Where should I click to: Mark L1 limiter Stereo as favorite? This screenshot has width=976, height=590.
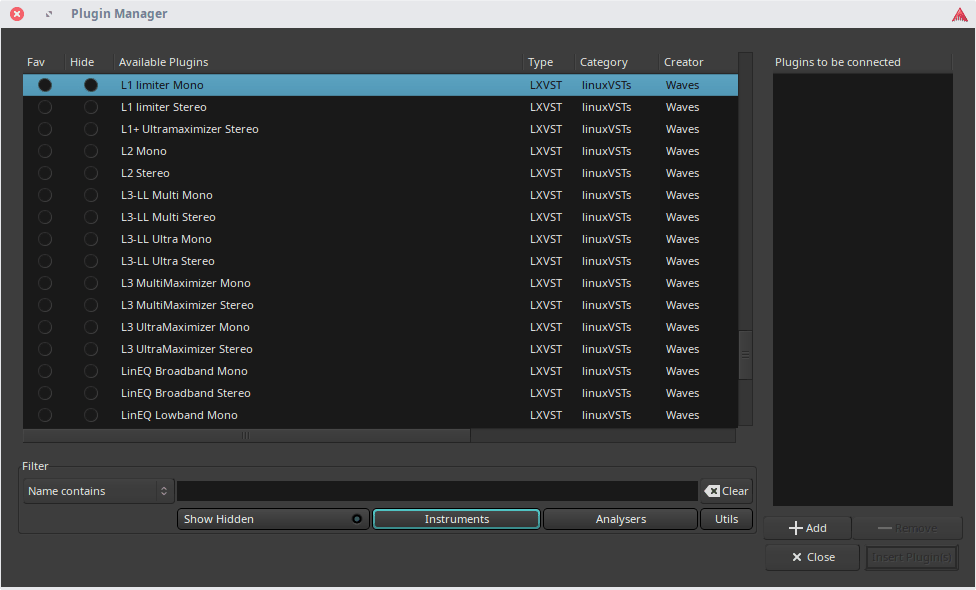pyautogui.click(x=45, y=107)
